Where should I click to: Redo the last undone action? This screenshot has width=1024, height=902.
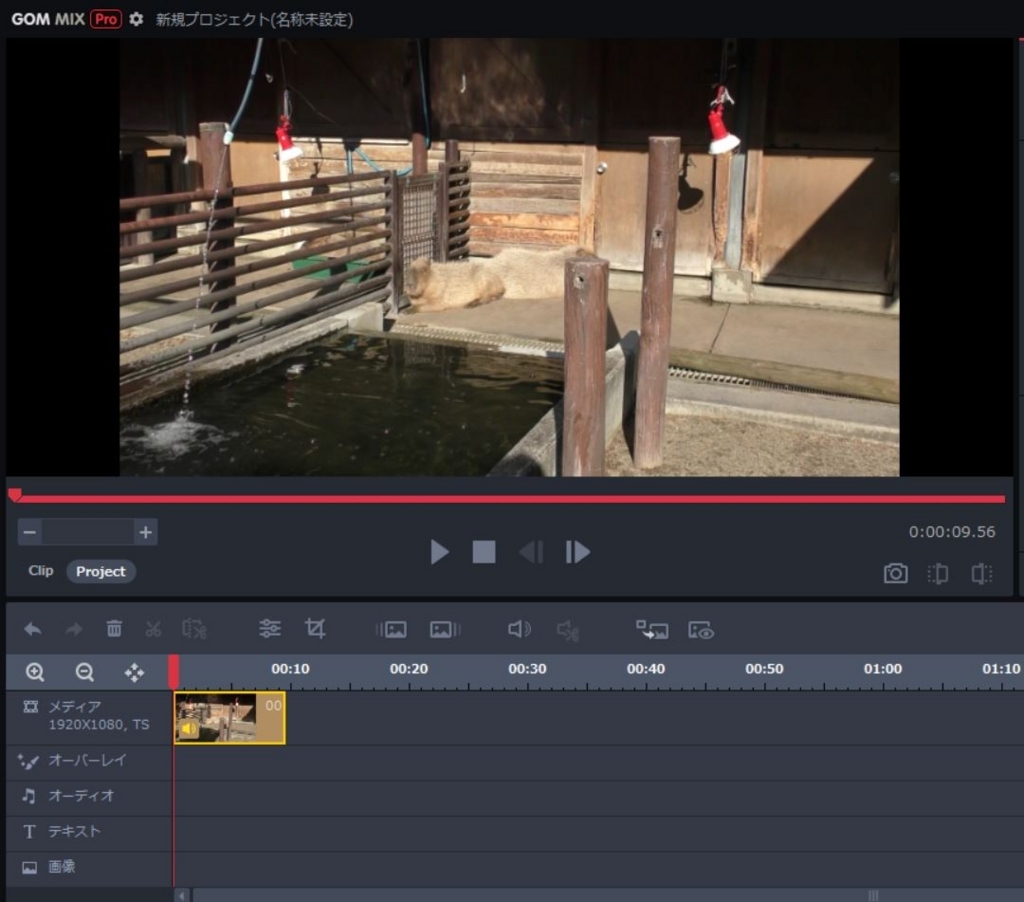[x=74, y=629]
